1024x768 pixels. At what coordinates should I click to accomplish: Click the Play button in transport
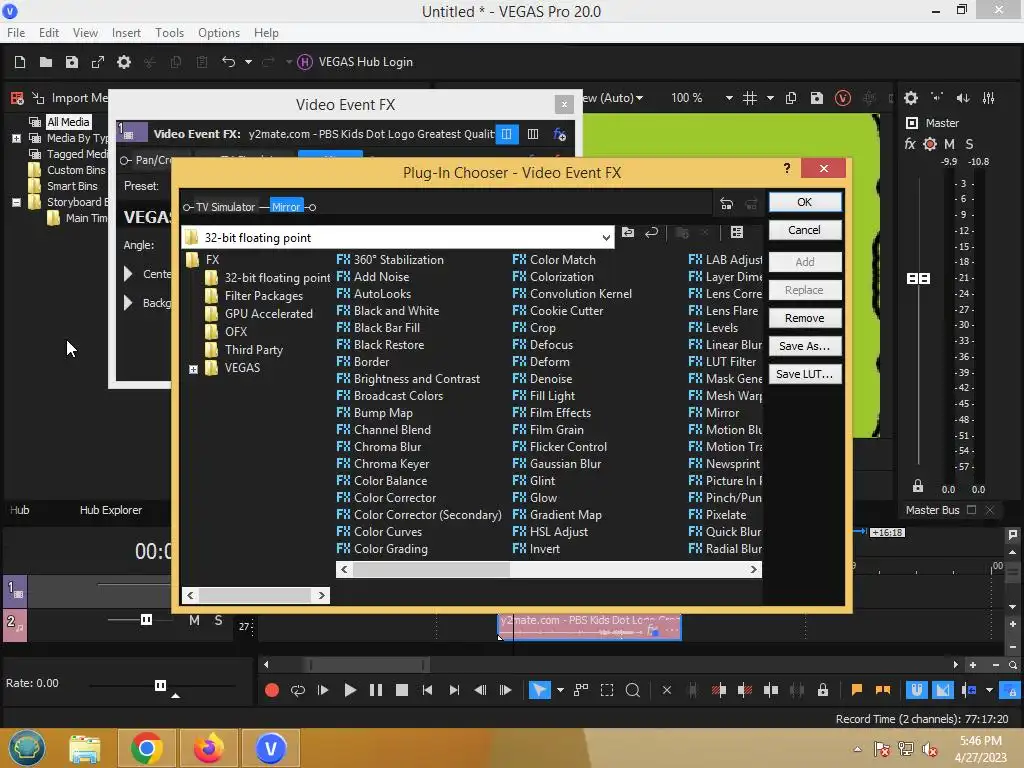tap(349, 690)
